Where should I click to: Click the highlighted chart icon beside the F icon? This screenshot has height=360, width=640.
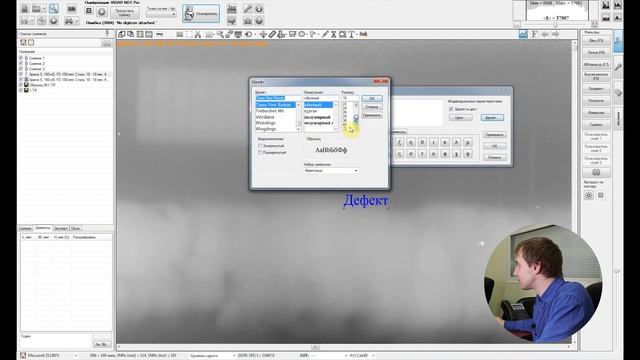coord(523,34)
